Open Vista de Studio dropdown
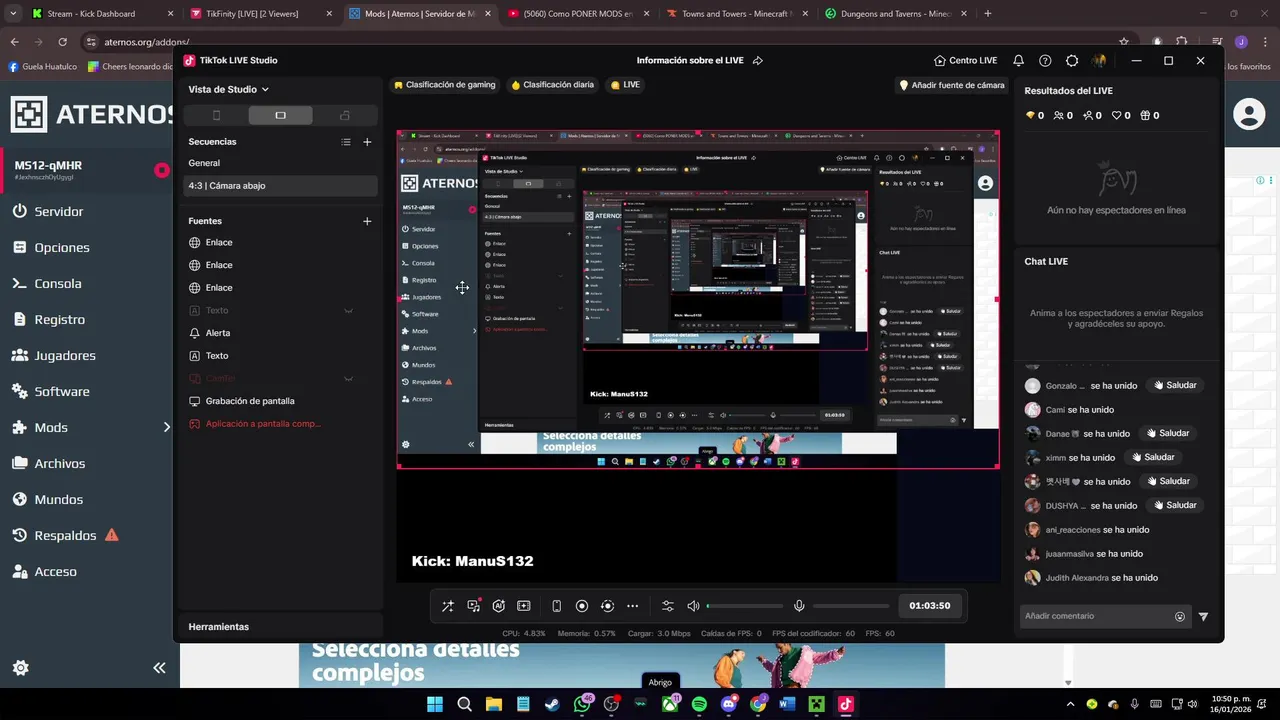 pyautogui.click(x=228, y=89)
